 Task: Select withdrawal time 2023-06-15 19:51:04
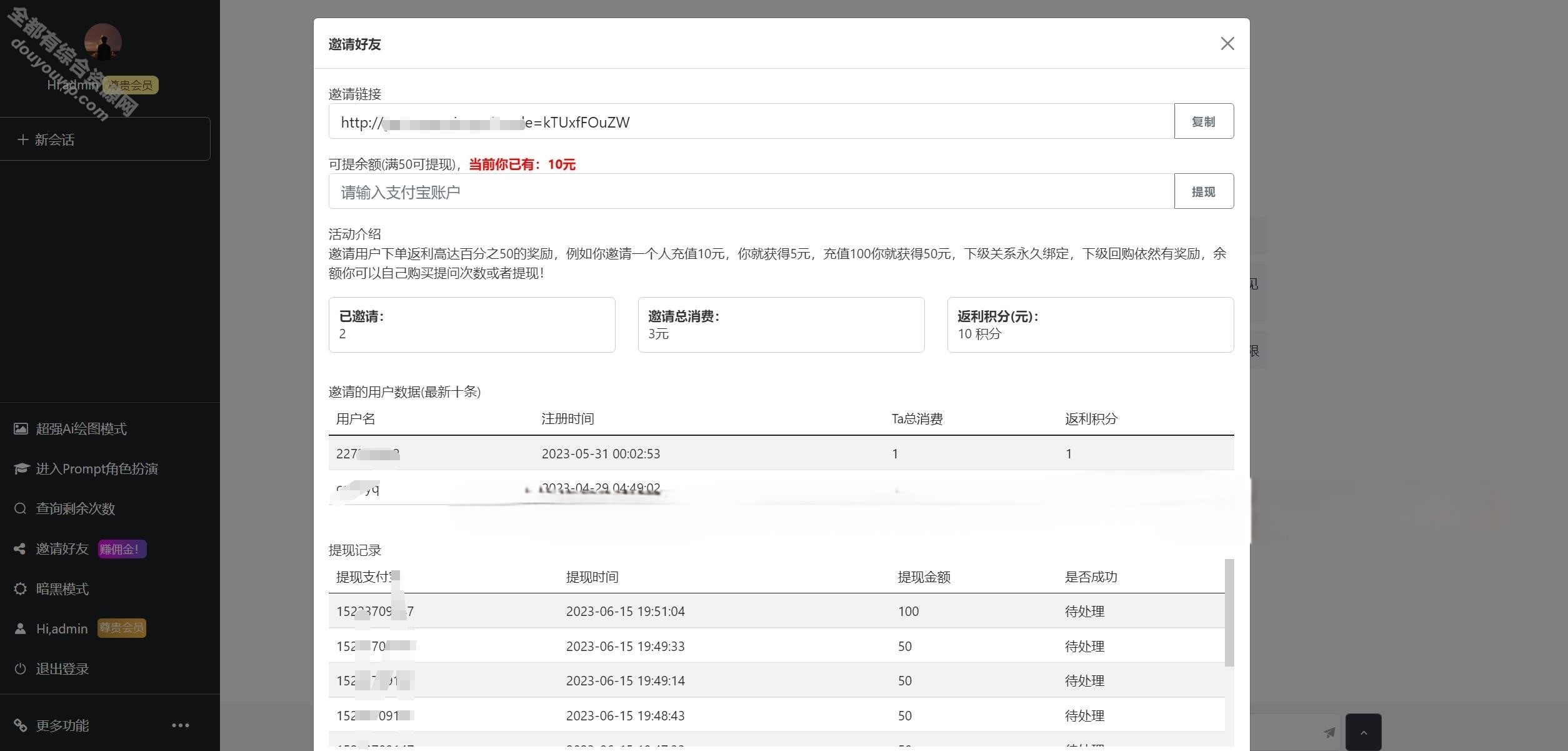[x=626, y=611]
